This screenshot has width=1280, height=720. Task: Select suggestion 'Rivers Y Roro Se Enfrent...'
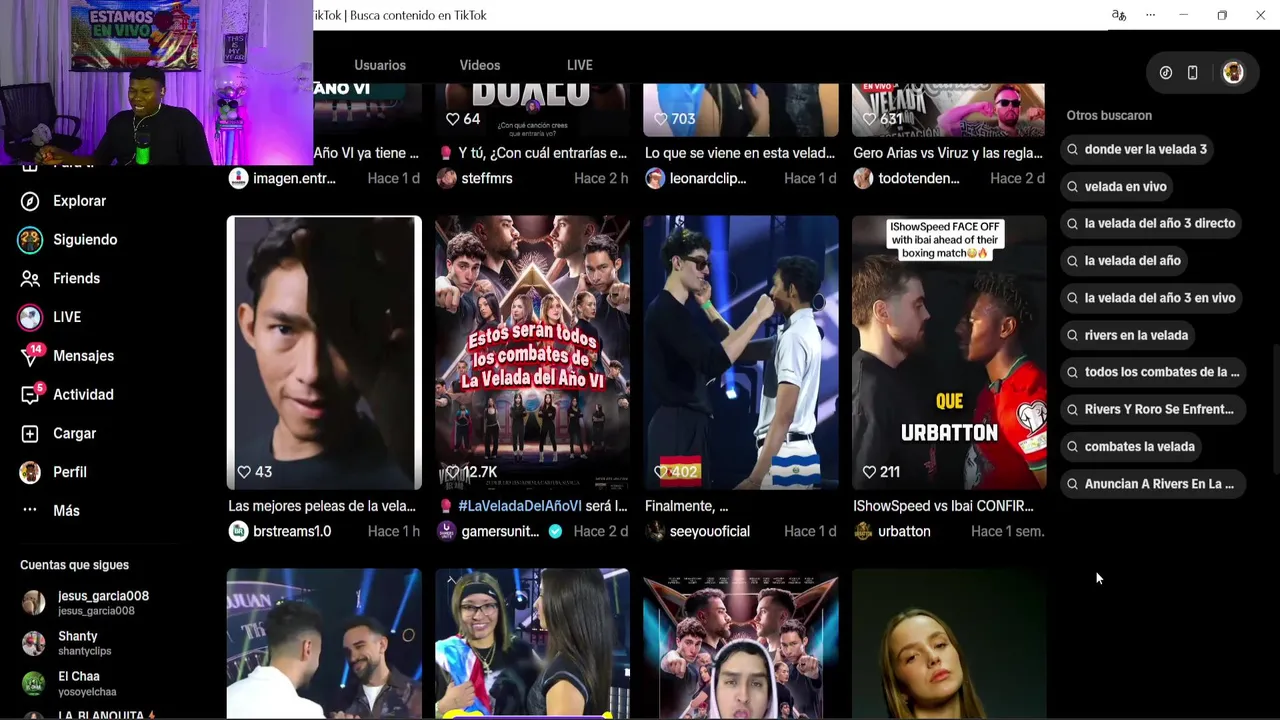click(x=1153, y=410)
